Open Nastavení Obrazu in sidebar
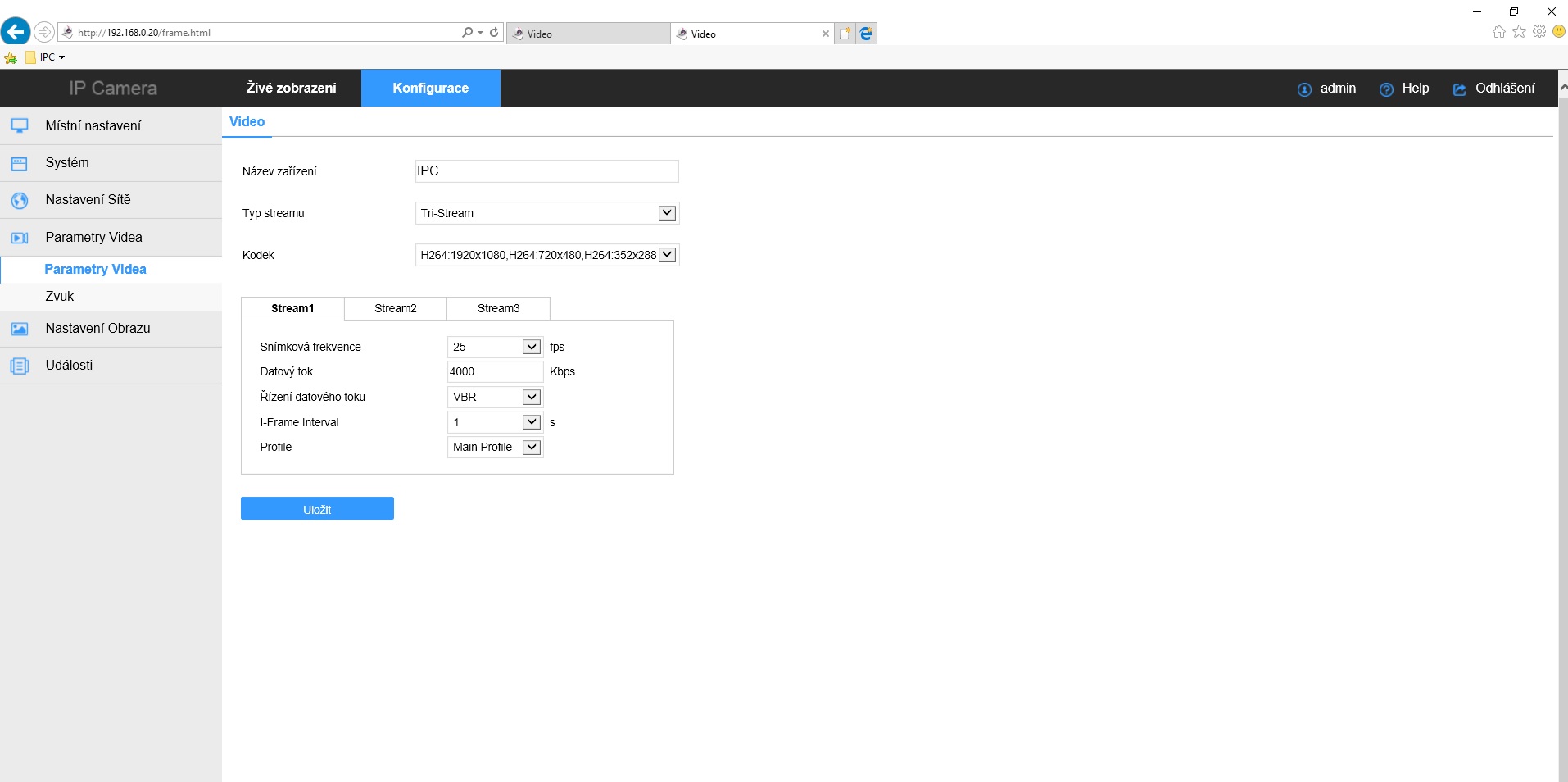 (x=111, y=329)
